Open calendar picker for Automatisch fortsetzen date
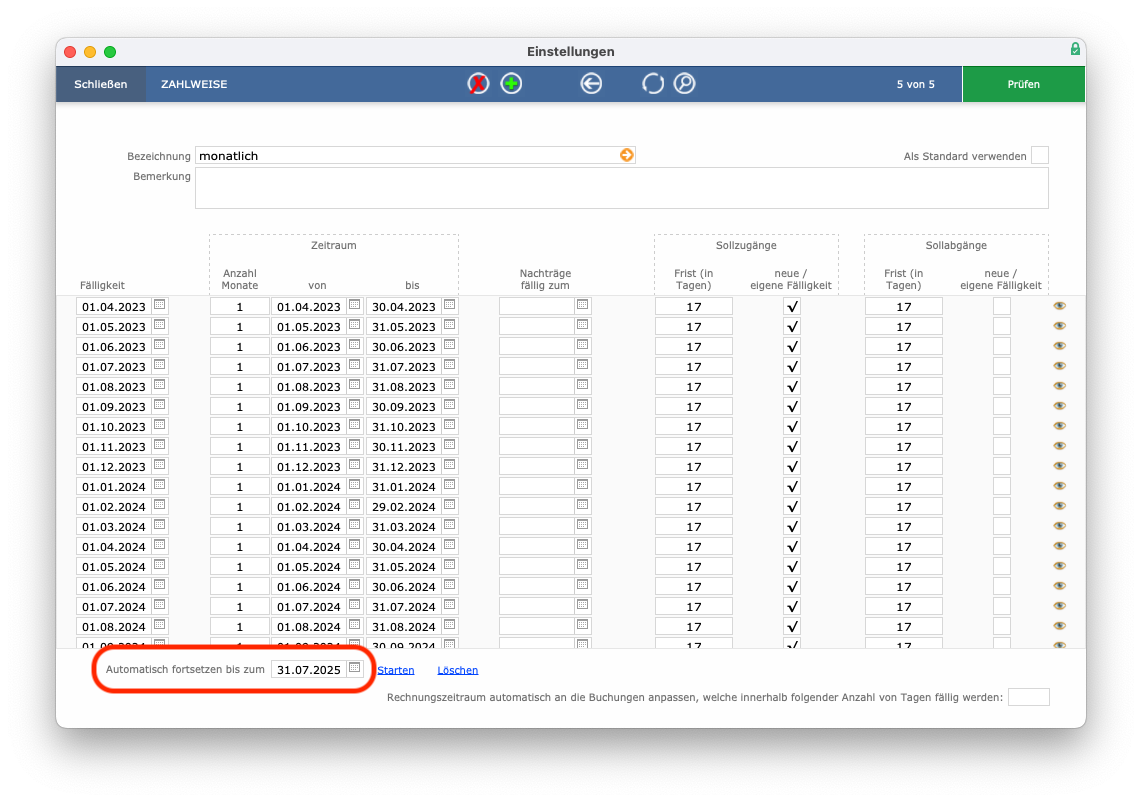 click(x=355, y=668)
